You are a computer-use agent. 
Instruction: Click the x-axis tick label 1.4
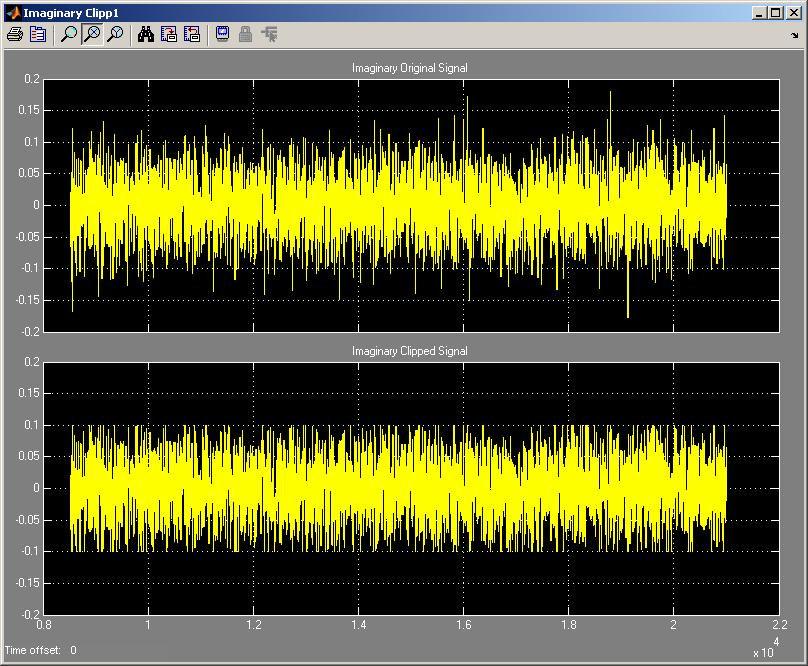[x=359, y=625]
